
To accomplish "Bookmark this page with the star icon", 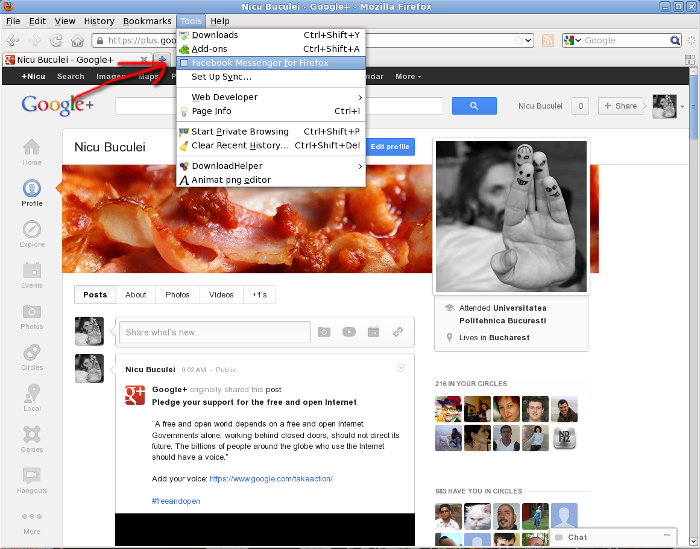I will pyautogui.click(x=518, y=40).
